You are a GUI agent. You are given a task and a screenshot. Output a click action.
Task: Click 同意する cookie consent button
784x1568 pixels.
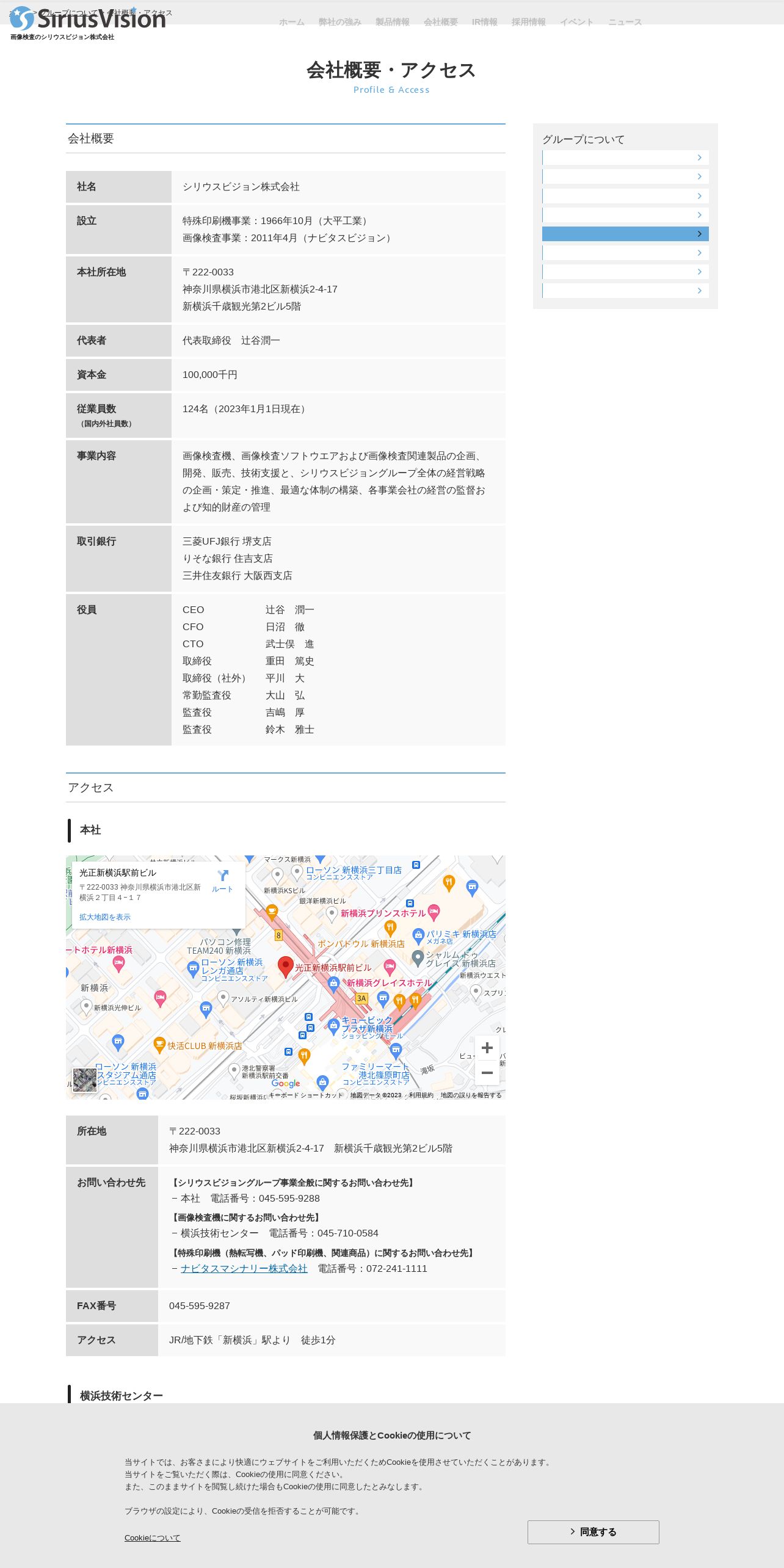click(x=593, y=1532)
